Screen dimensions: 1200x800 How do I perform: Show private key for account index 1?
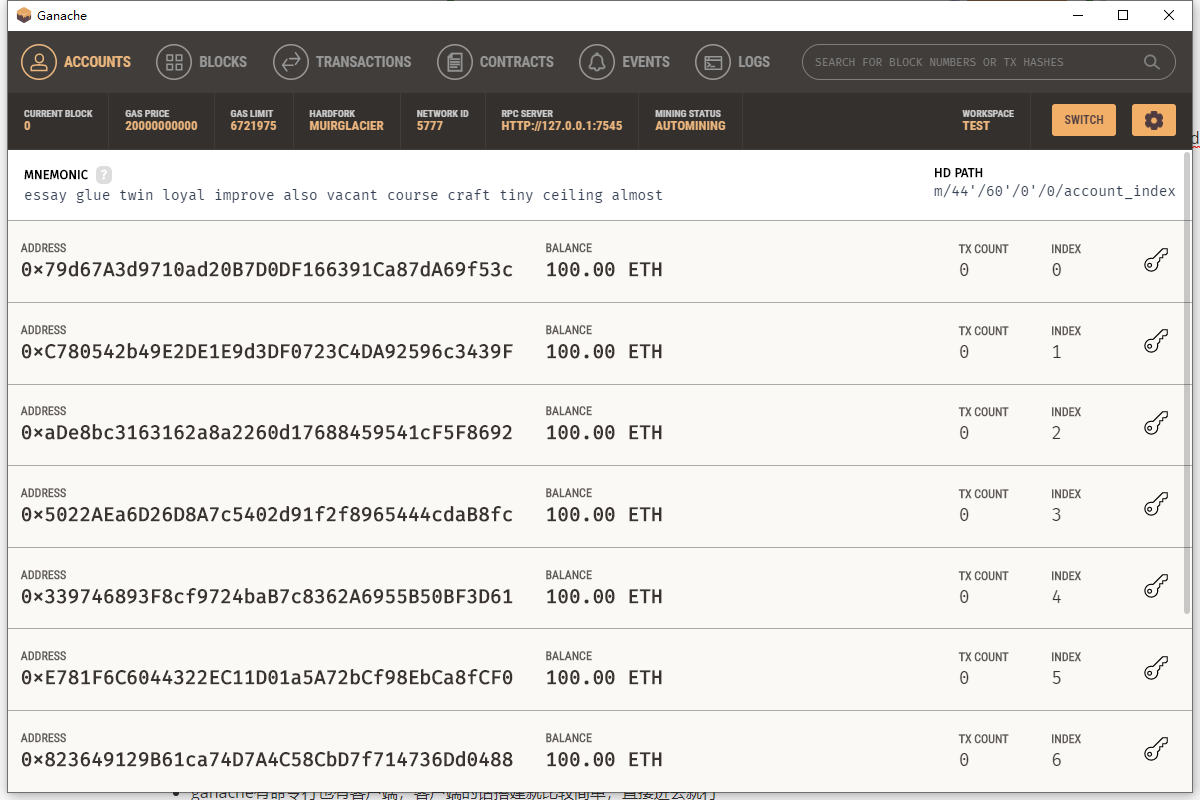1156,343
